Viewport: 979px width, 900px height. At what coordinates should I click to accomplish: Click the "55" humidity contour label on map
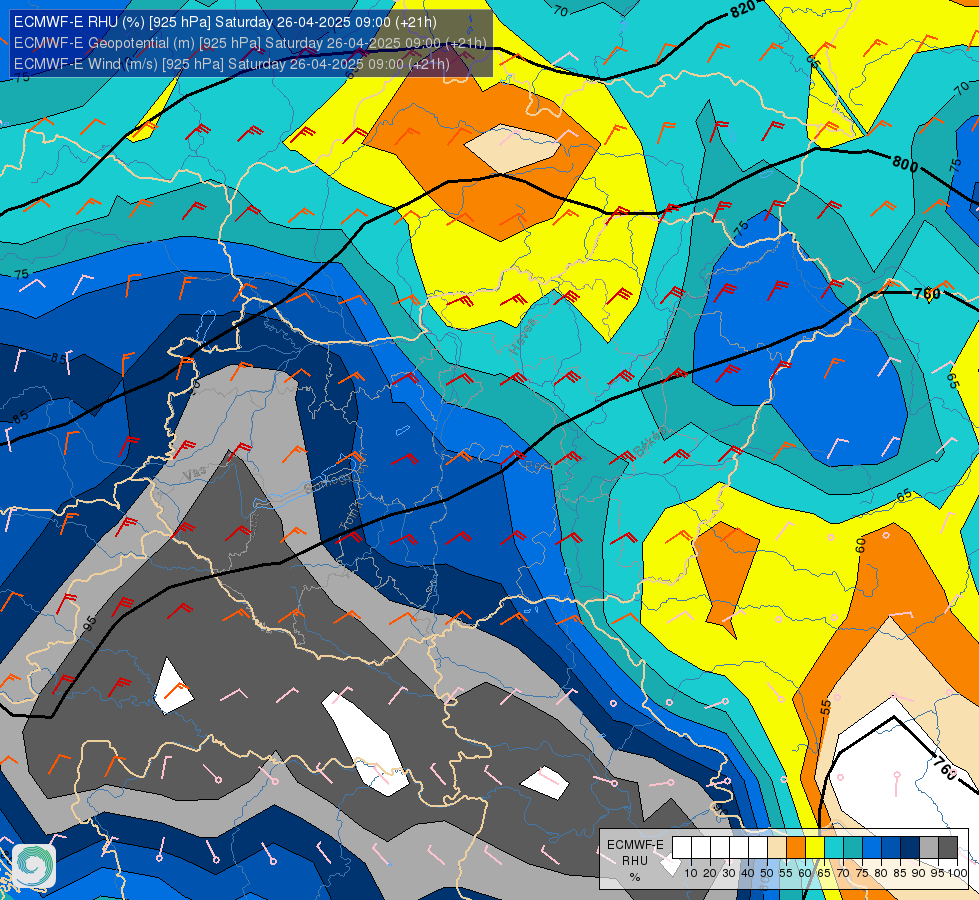[825, 707]
